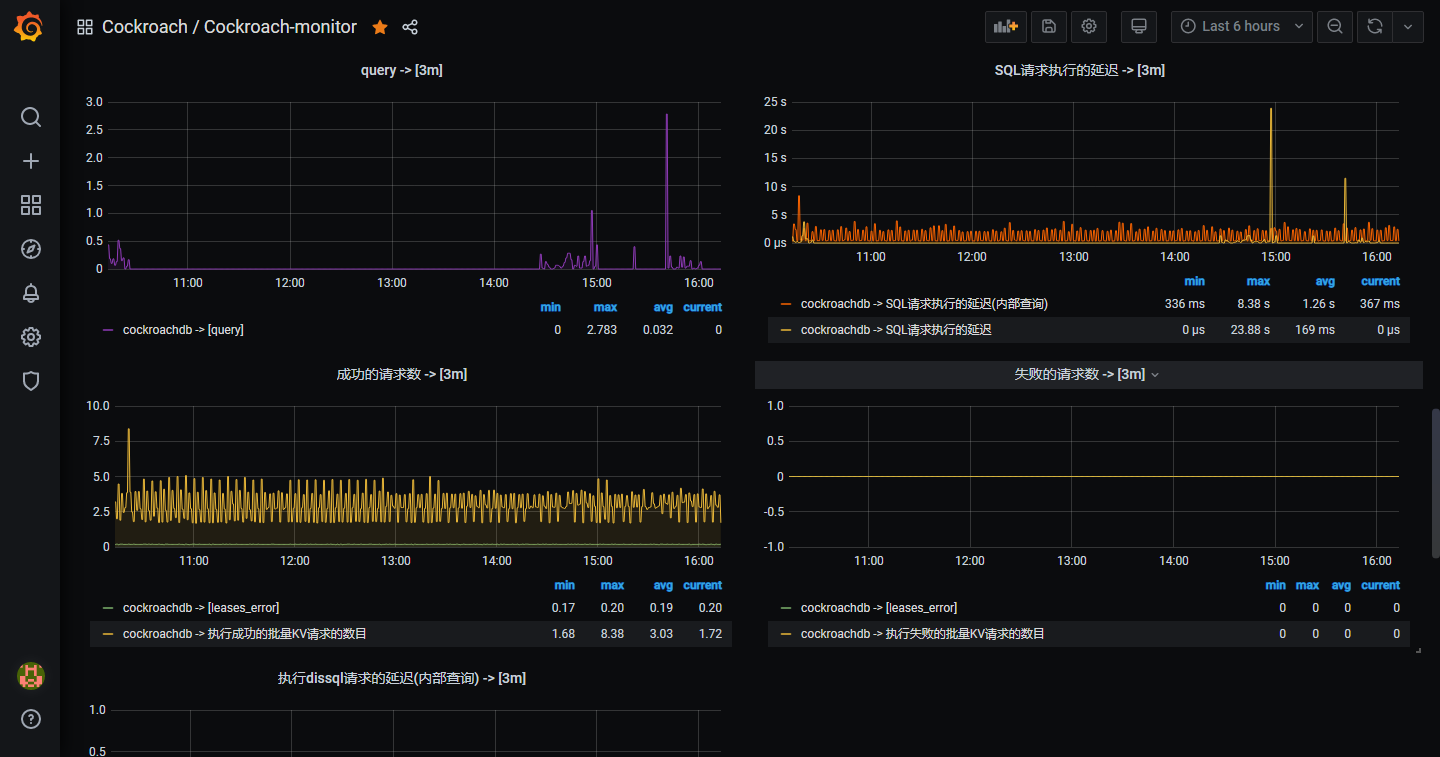1440x757 pixels.
Task: Change the 执行失败的批量KV请求的数目 color swatch
Action: [x=786, y=634]
